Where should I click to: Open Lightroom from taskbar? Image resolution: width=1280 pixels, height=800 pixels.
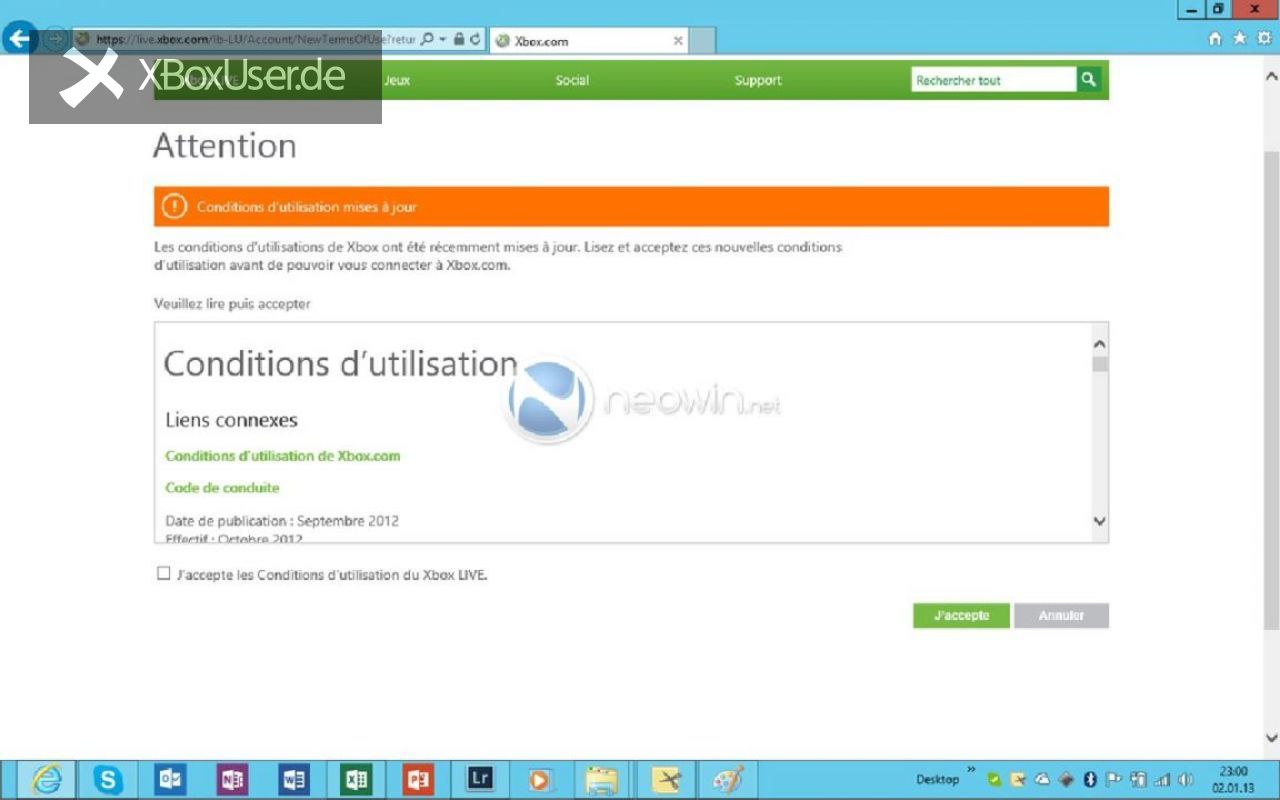click(480, 779)
